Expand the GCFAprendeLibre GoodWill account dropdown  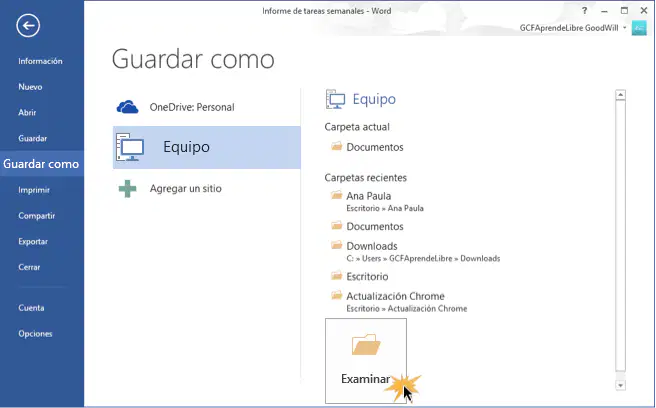point(625,28)
